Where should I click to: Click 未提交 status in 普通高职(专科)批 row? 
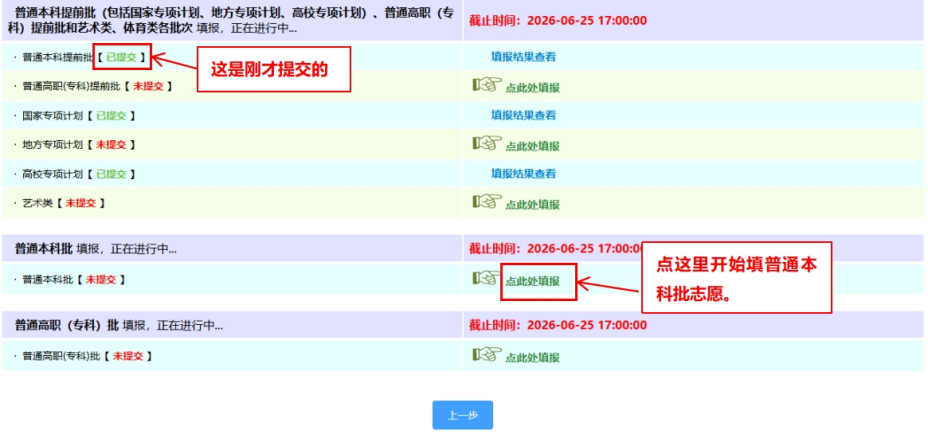point(128,356)
